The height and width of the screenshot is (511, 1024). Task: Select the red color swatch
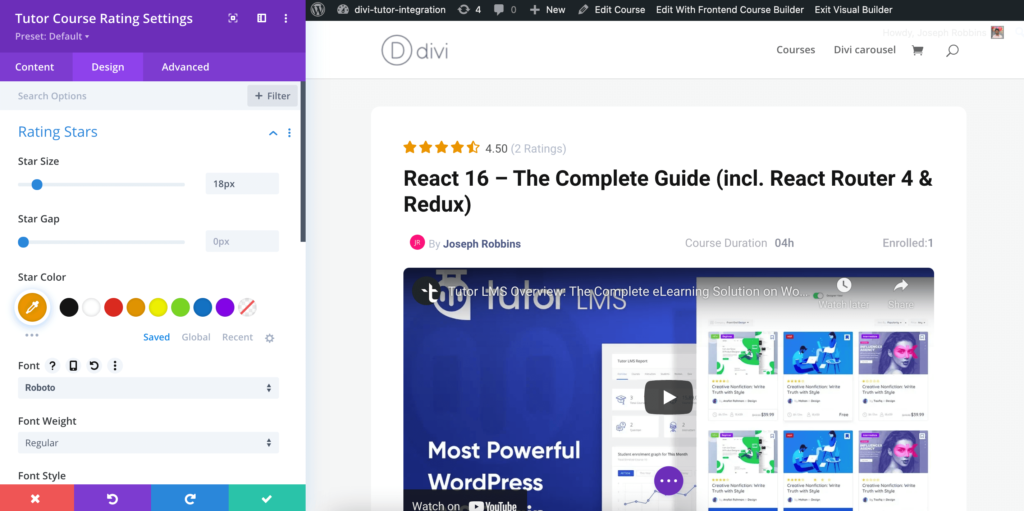[x=114, y=307]
